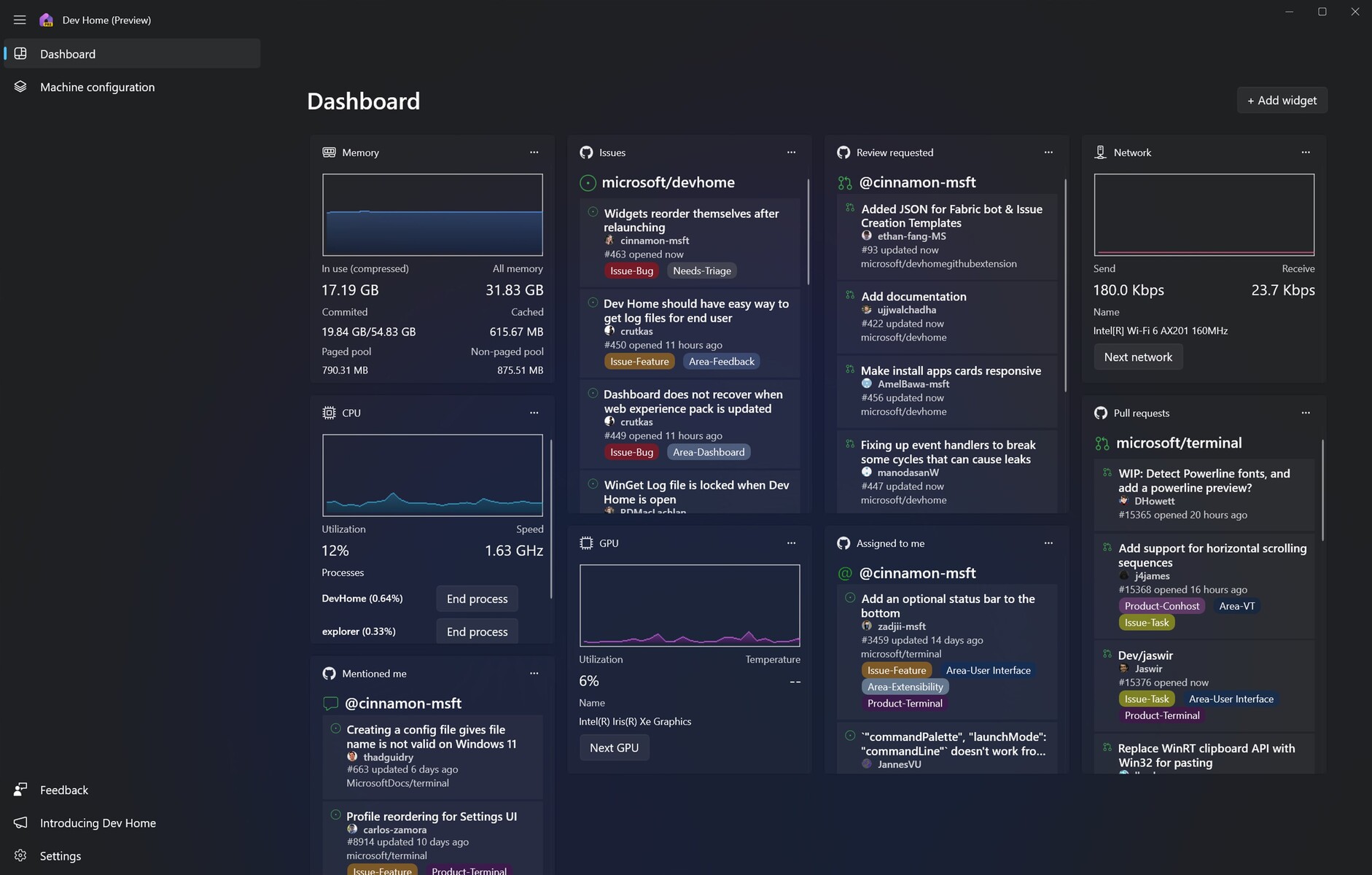The height and width of the screenshot is (875, 1372).
Task: Click the Assigned to me GitHub icon
Action: (843, 542)
